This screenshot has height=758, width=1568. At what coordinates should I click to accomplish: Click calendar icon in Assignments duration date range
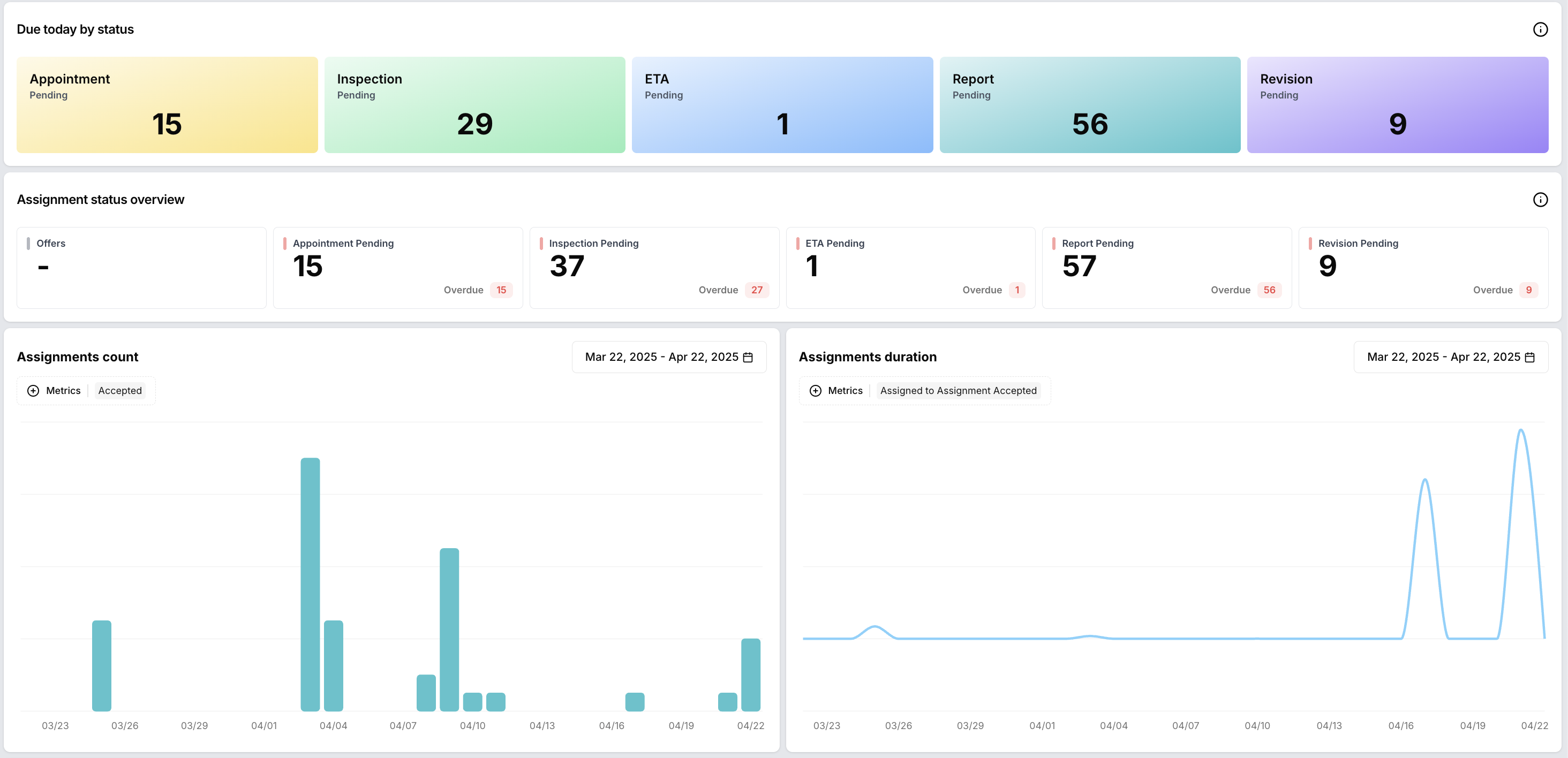1529,357
